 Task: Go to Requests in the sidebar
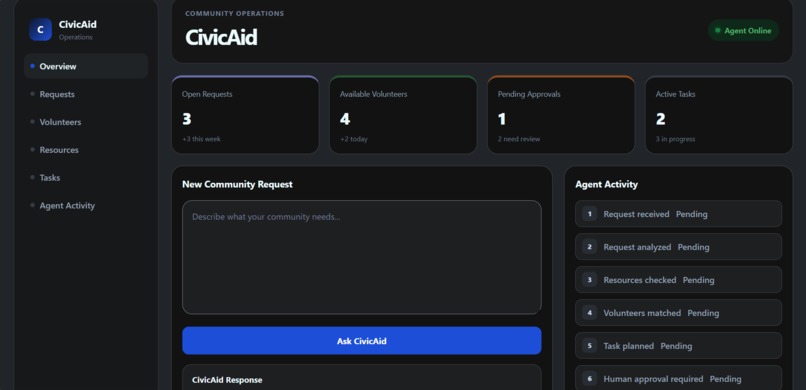coord(86,94)
